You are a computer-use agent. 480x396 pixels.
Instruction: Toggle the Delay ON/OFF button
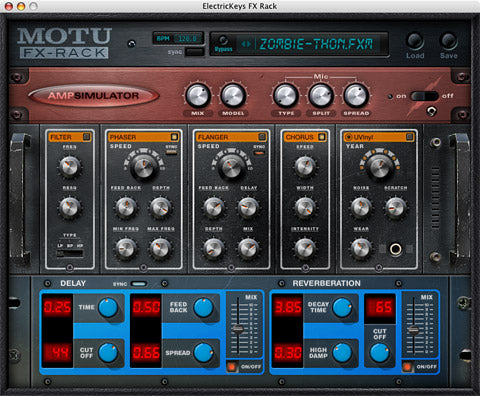tap(231, 367)
